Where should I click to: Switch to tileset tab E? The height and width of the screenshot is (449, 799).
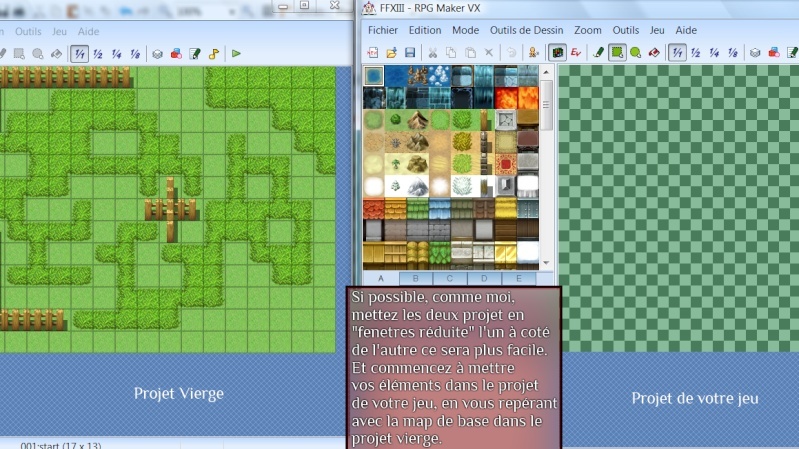pos(519,278)
